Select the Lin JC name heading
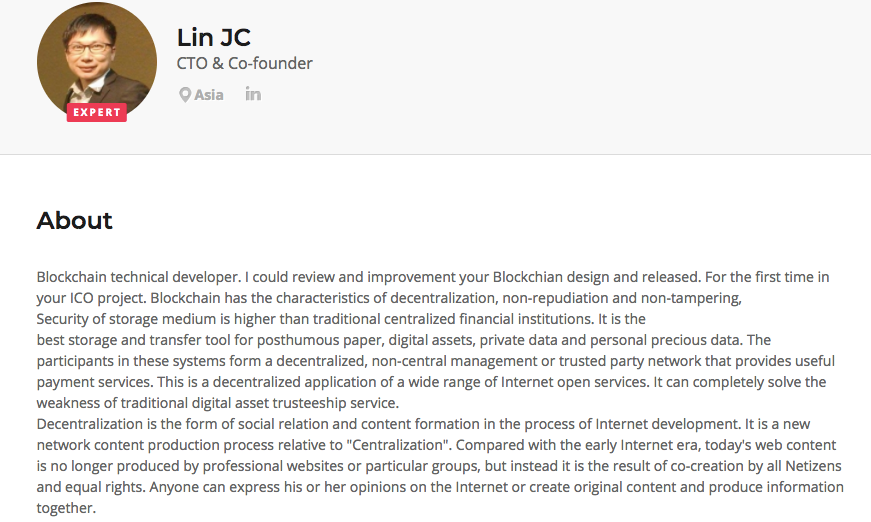 (213, 38)
